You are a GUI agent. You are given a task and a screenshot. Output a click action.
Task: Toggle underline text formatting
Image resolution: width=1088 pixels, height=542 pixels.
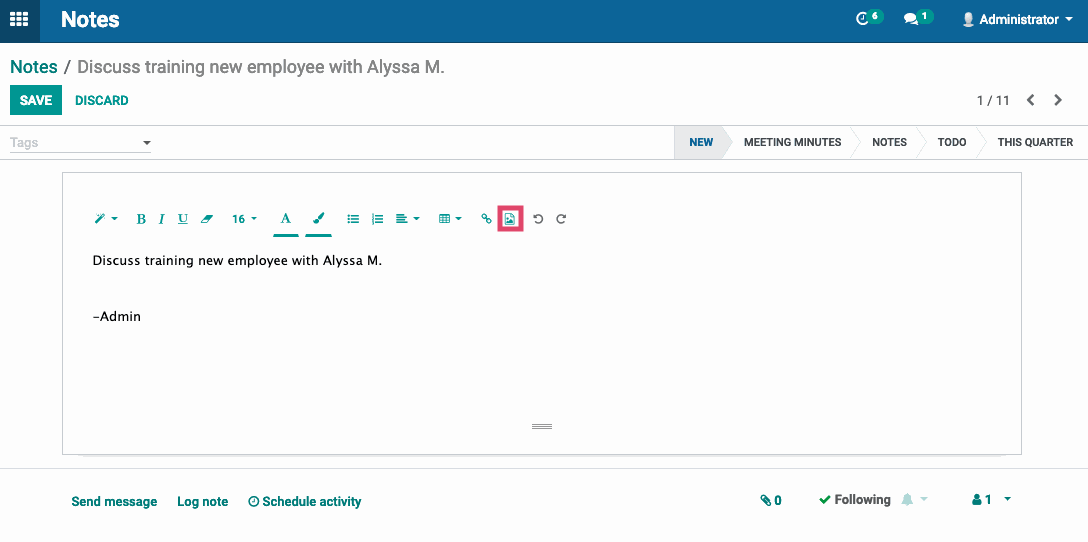point(182,219)
